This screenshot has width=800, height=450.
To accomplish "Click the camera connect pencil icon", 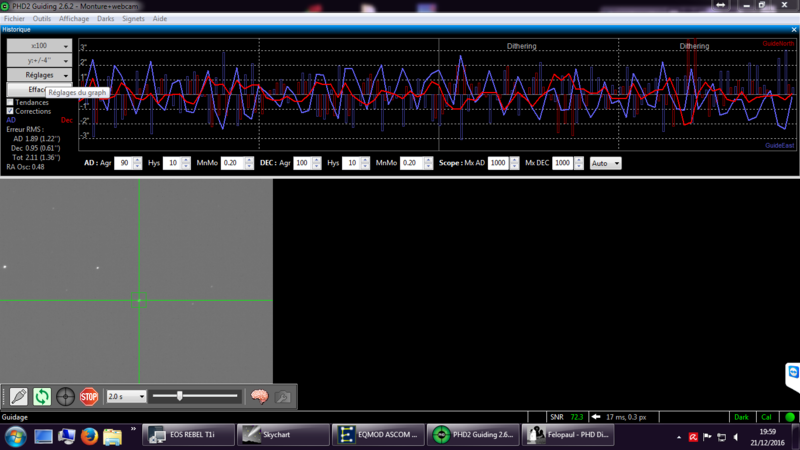I will [18, 396].
